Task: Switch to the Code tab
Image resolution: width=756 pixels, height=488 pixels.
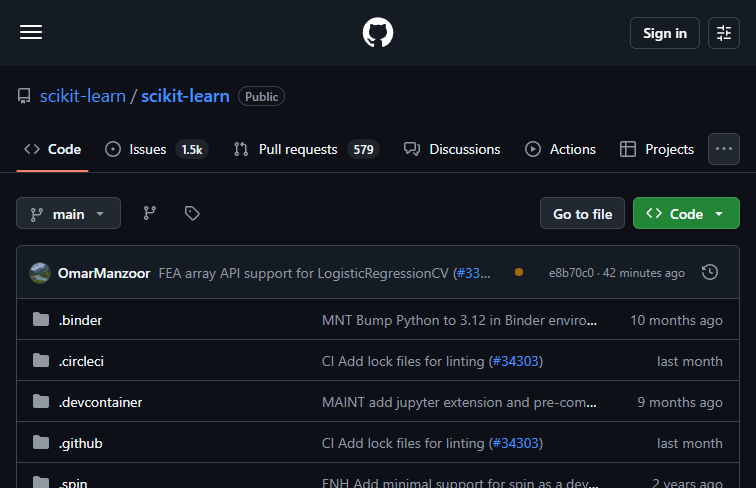Action: (53, 149)
